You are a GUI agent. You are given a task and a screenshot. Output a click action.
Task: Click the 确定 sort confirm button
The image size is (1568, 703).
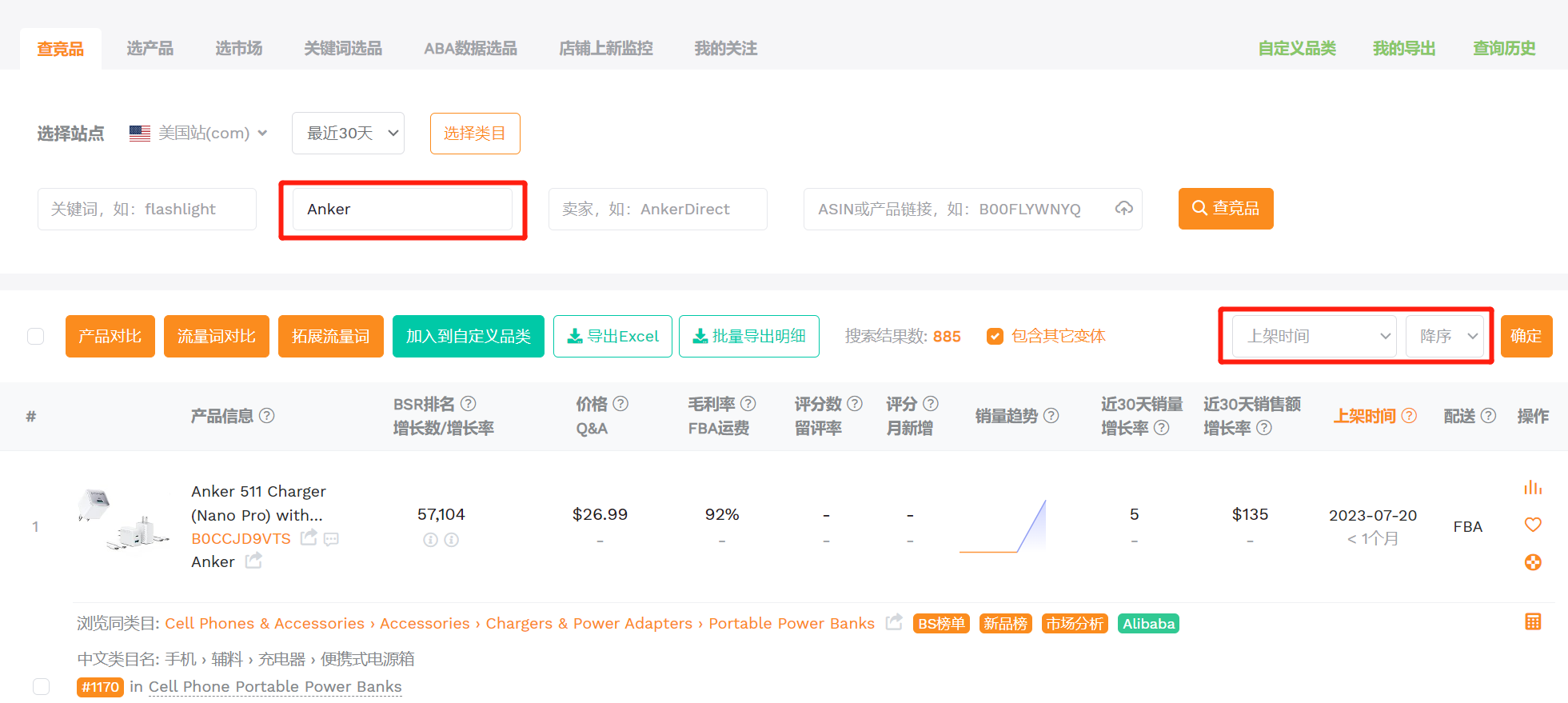click(x=1526, y=336)
